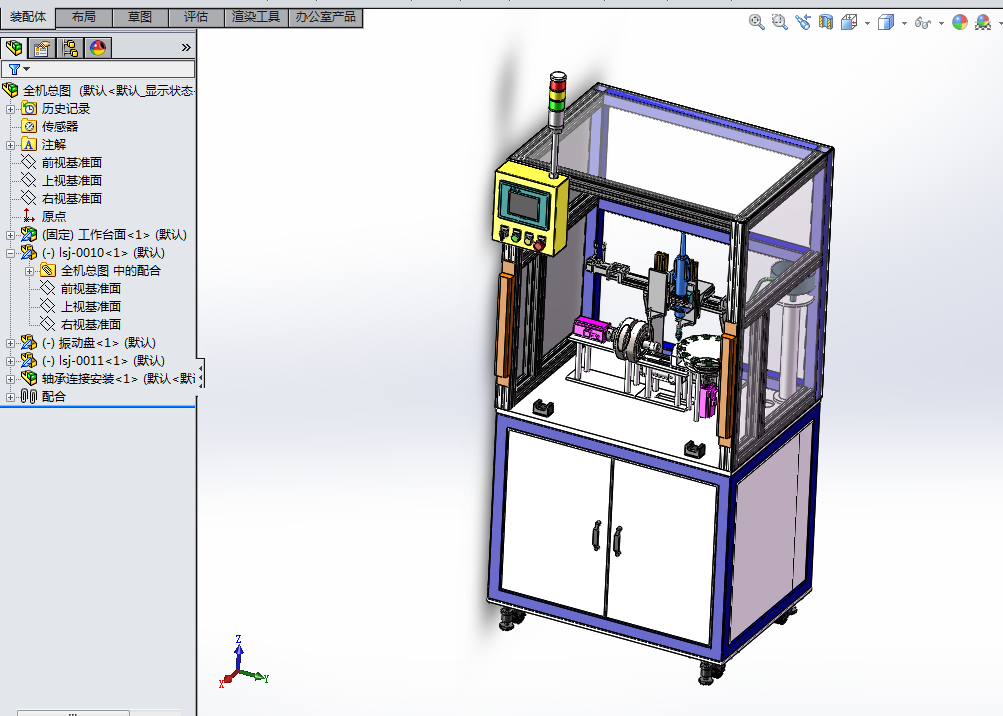
Task: Open the 办公室产品 tab
Action: (326, 17)
